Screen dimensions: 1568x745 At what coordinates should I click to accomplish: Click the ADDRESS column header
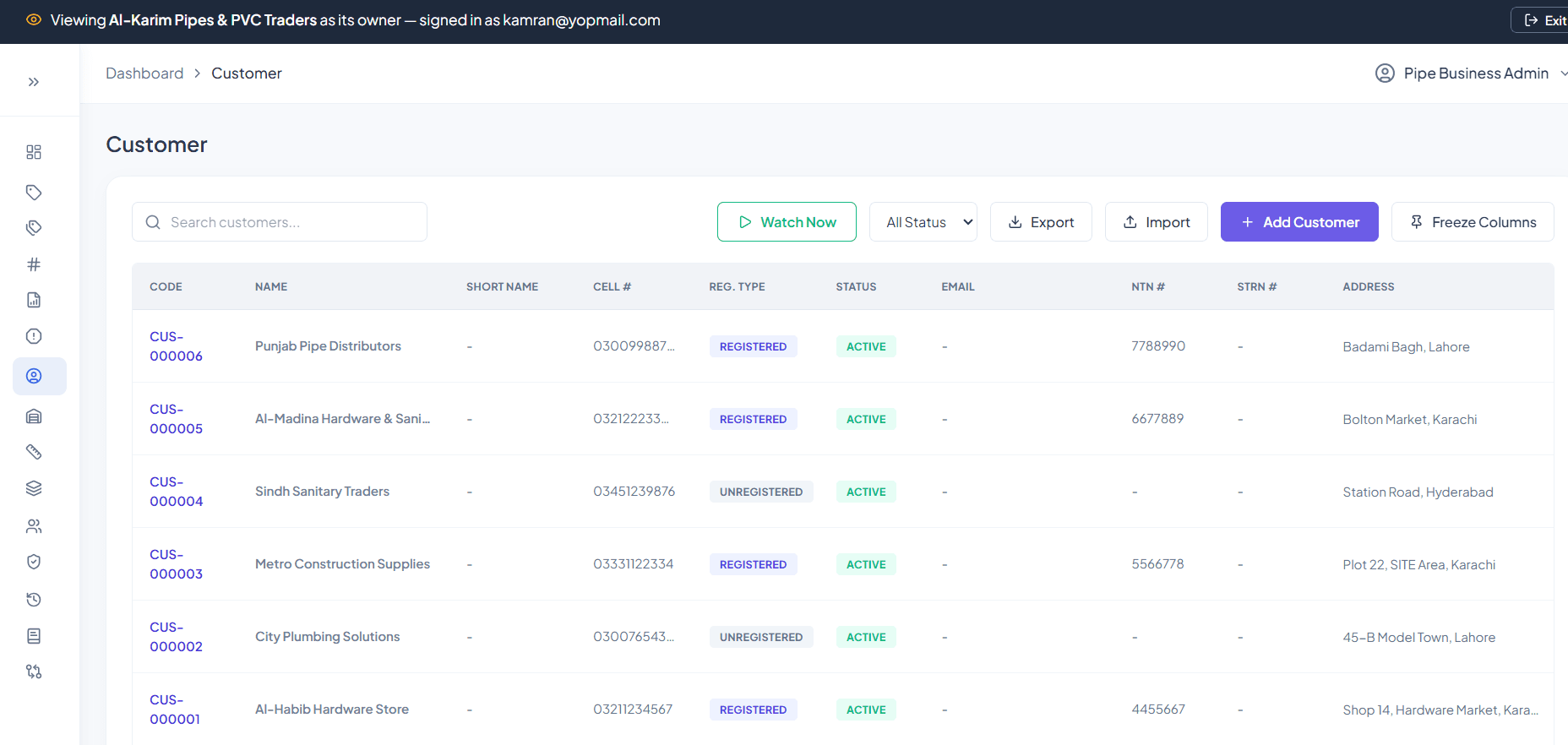point(1369,287)
